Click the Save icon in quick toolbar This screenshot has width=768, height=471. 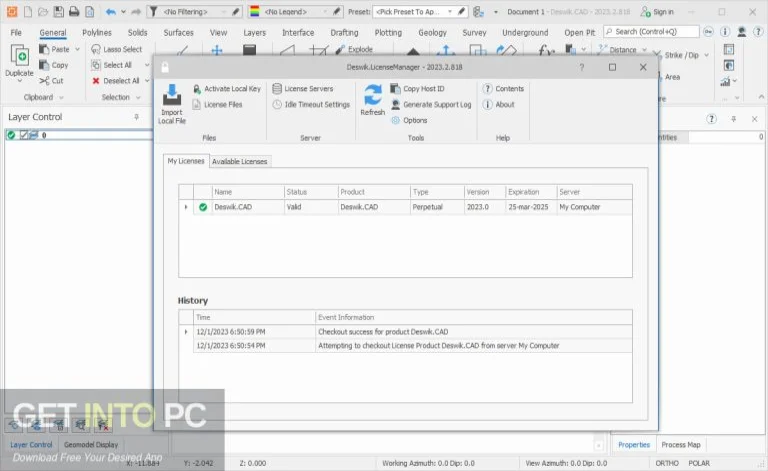click(x=59, y=11)
